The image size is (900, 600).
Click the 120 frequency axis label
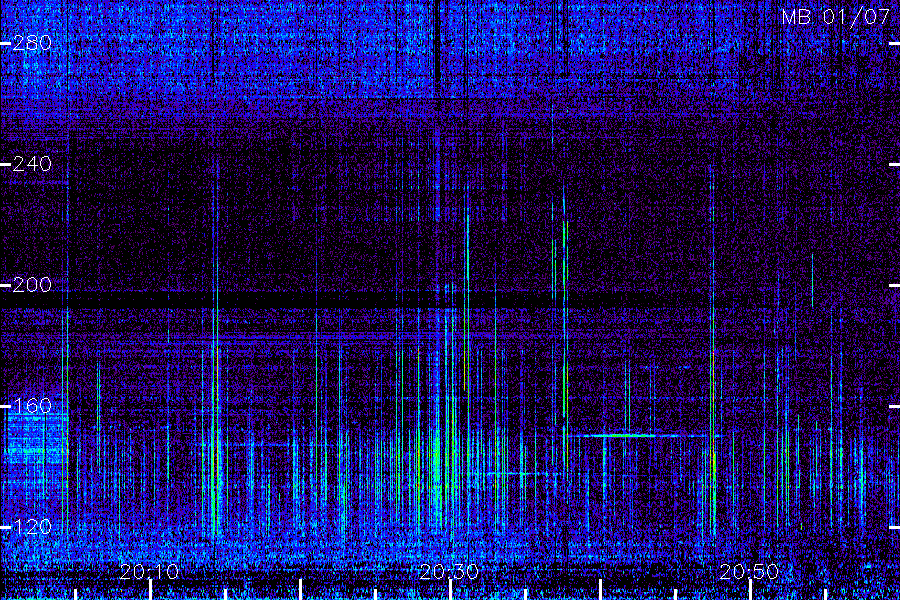click(x=32, y=527)
